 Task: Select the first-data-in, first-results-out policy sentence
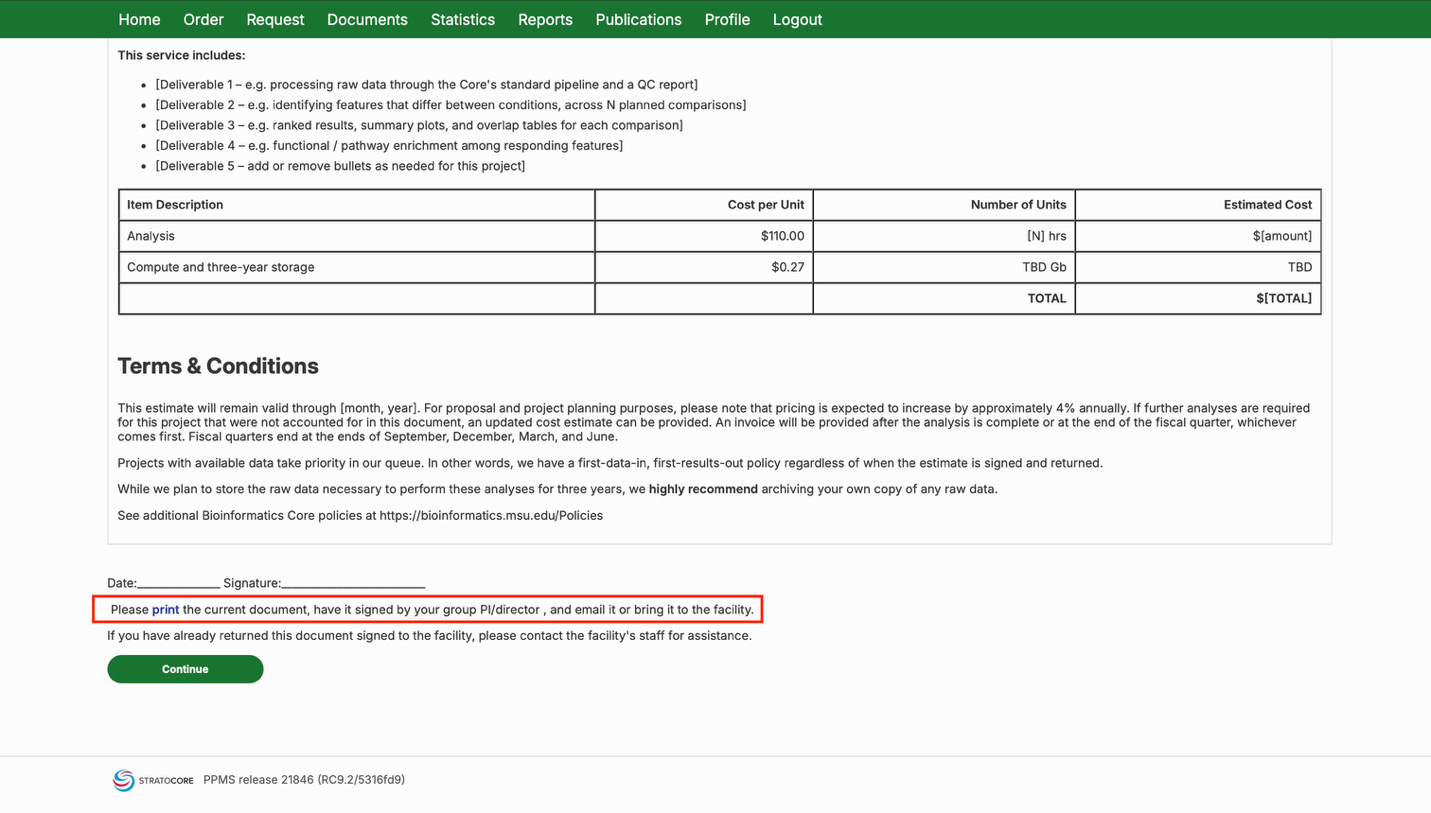tap(610, 463)
